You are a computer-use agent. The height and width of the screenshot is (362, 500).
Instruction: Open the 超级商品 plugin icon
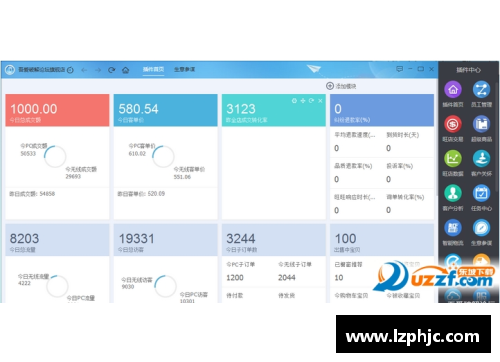[481, 124]
